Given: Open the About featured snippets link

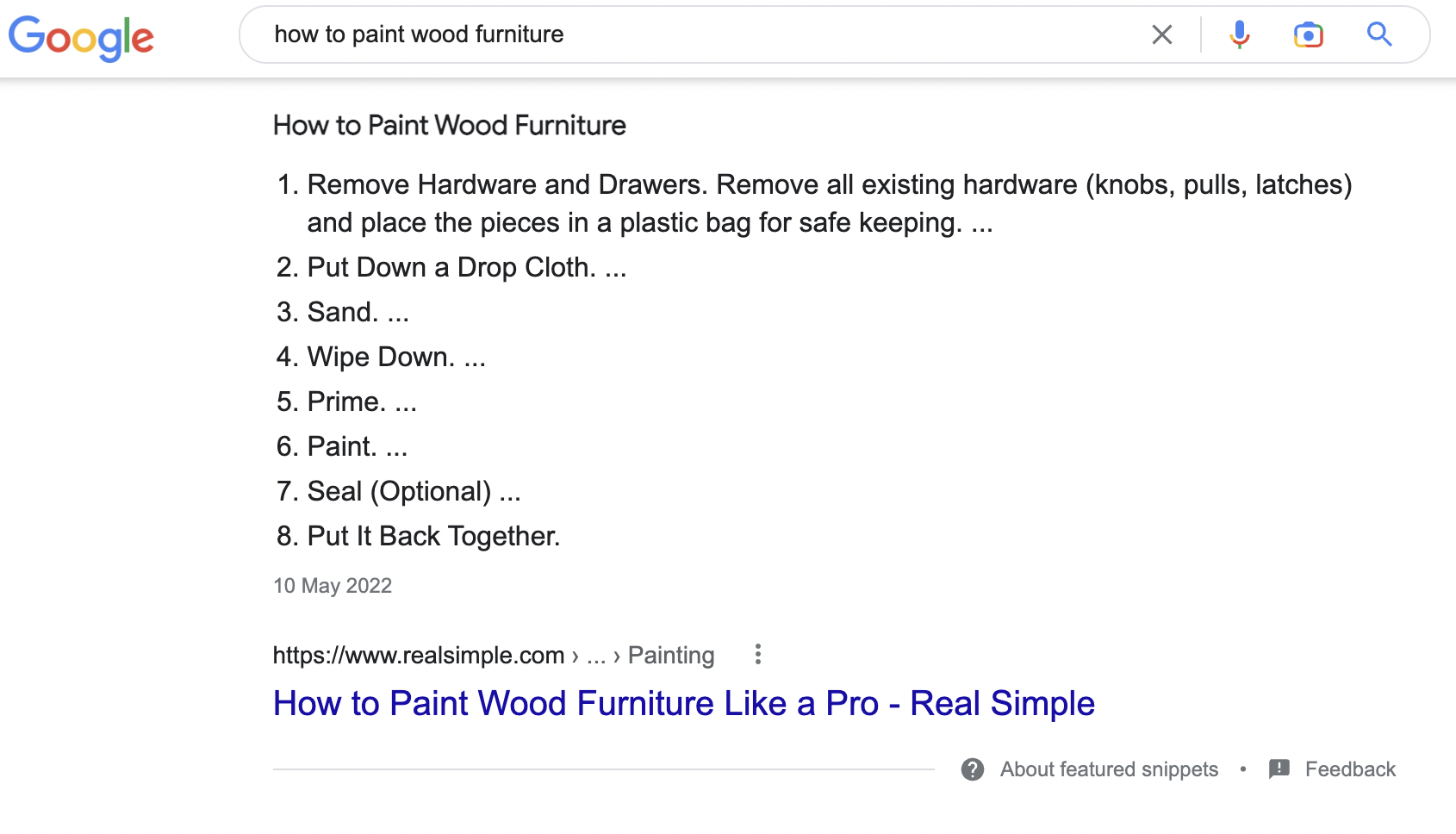Looking at the screenshot, I should click(x=1109, y=769).
